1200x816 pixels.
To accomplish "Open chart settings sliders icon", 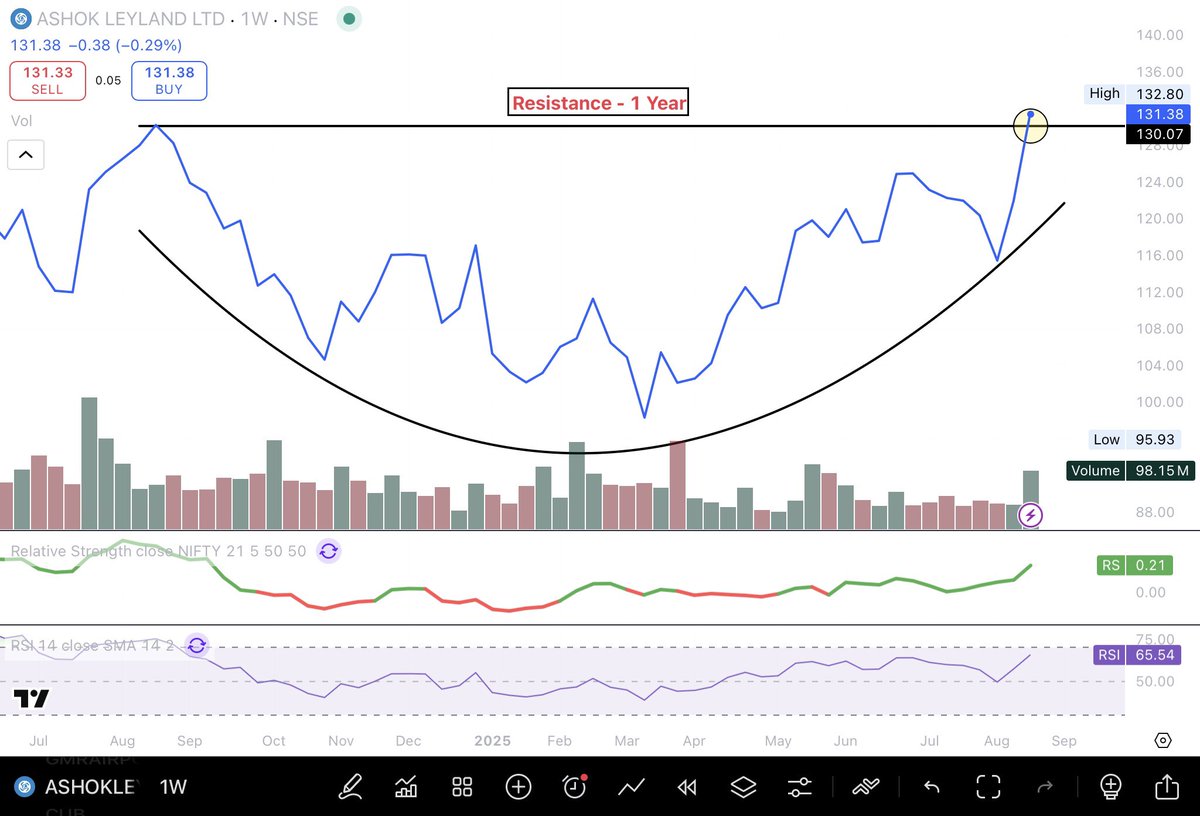I will coord(799,786).
